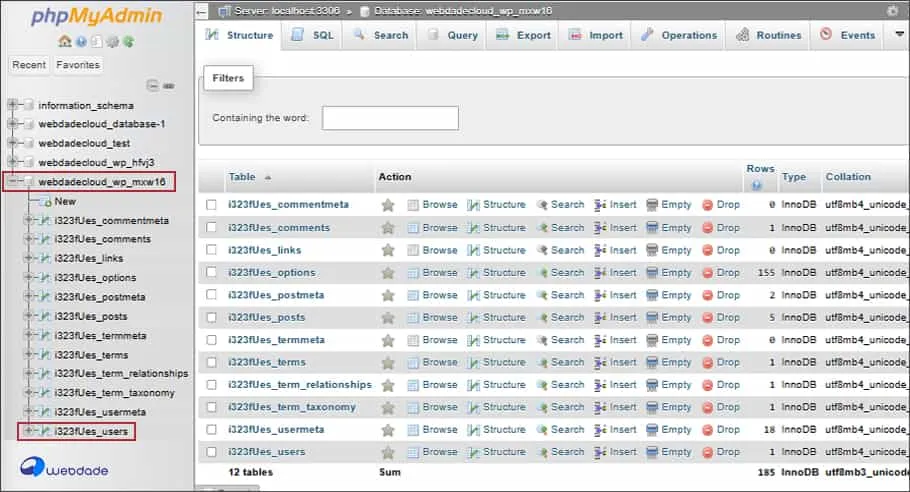Click the home icon under phpMyAdmin logo
Screen dimensions: 910x492
point(65,42)
